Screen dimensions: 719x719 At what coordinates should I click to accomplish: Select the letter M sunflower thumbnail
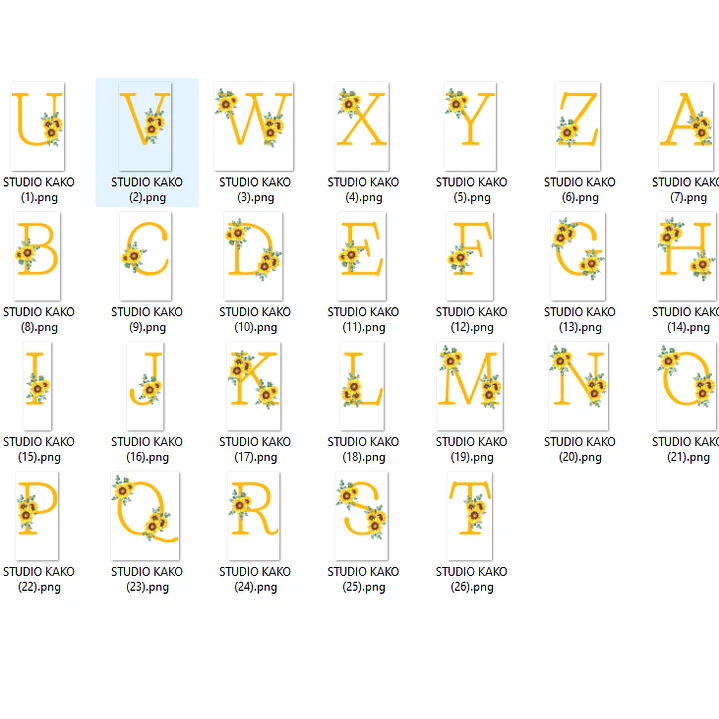pos(470,386)
